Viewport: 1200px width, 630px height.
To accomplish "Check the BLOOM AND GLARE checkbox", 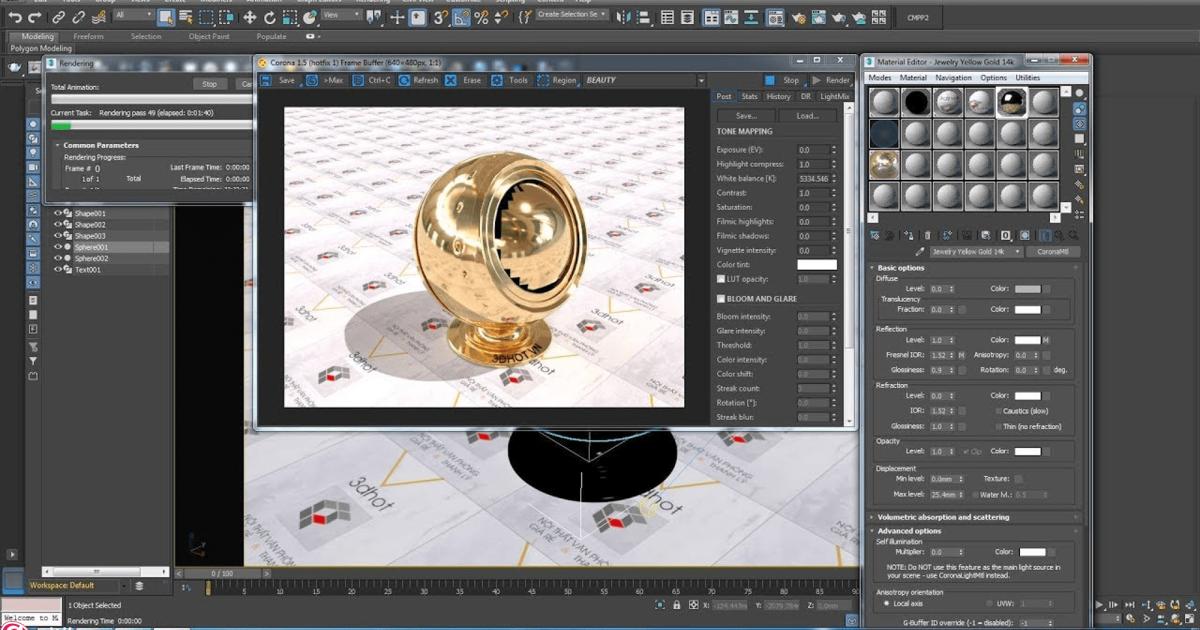I will [723, 298].
